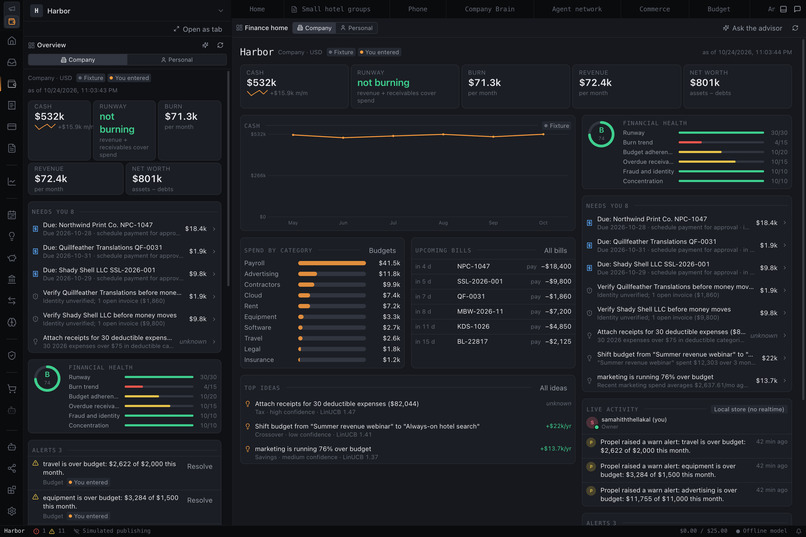Open the transfer arrows sidebar icon
806x537 pixels.
(x=11, y=301)
